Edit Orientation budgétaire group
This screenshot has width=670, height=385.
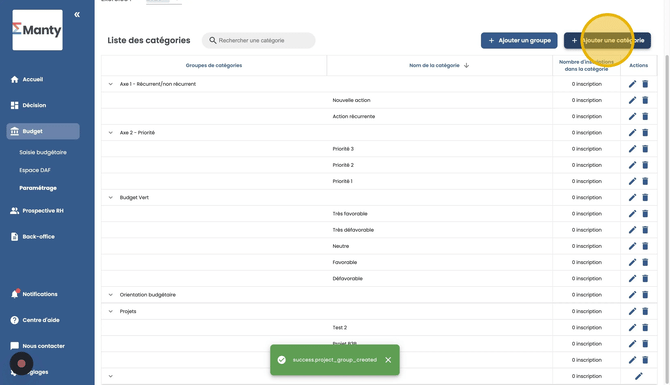(x=632, y=295)
